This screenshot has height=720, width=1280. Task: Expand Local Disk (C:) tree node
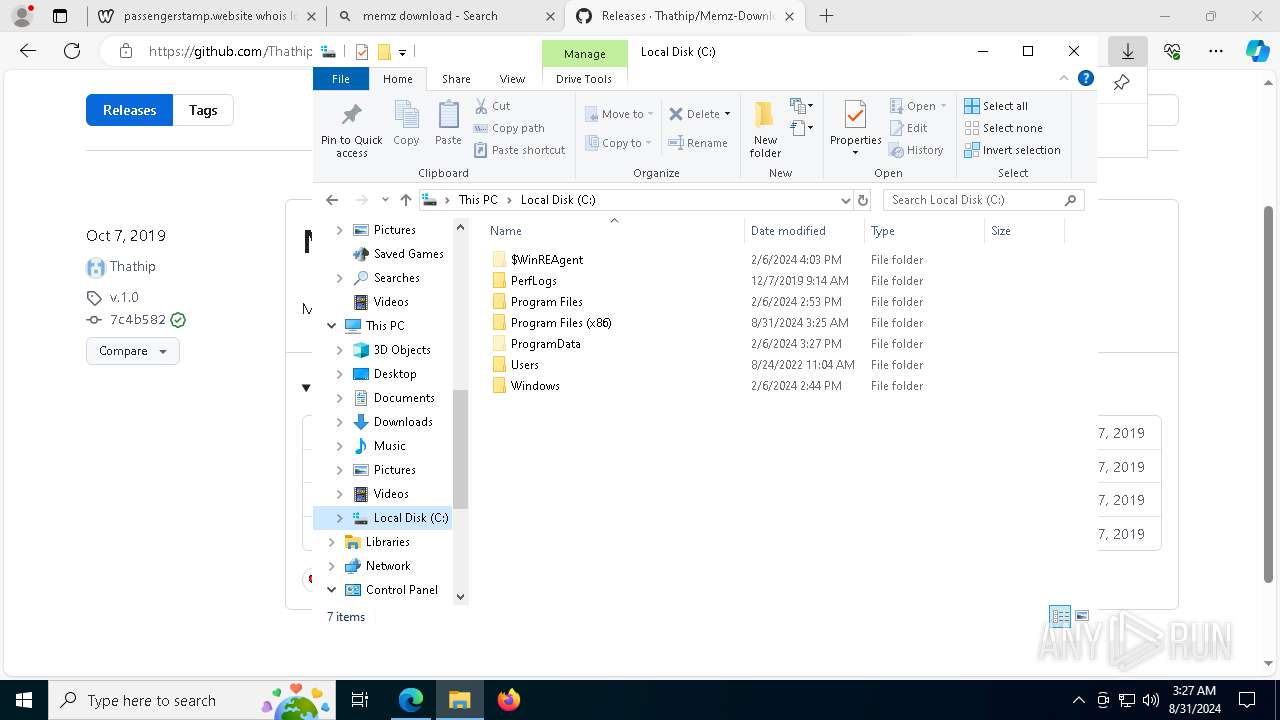339,518
